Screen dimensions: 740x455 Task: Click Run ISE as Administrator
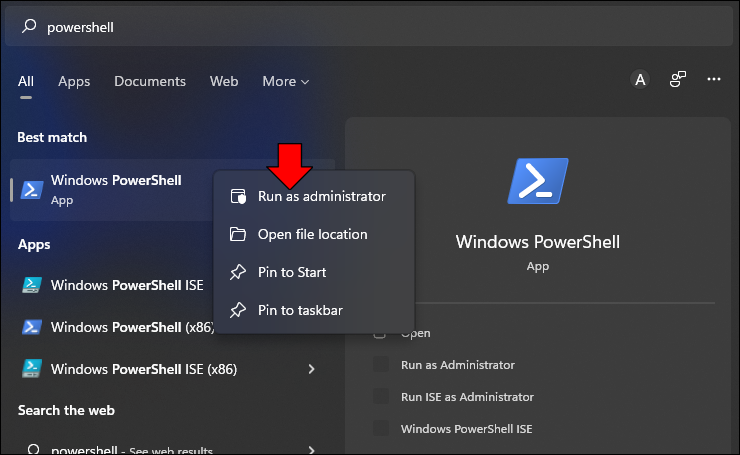(467, 397)
